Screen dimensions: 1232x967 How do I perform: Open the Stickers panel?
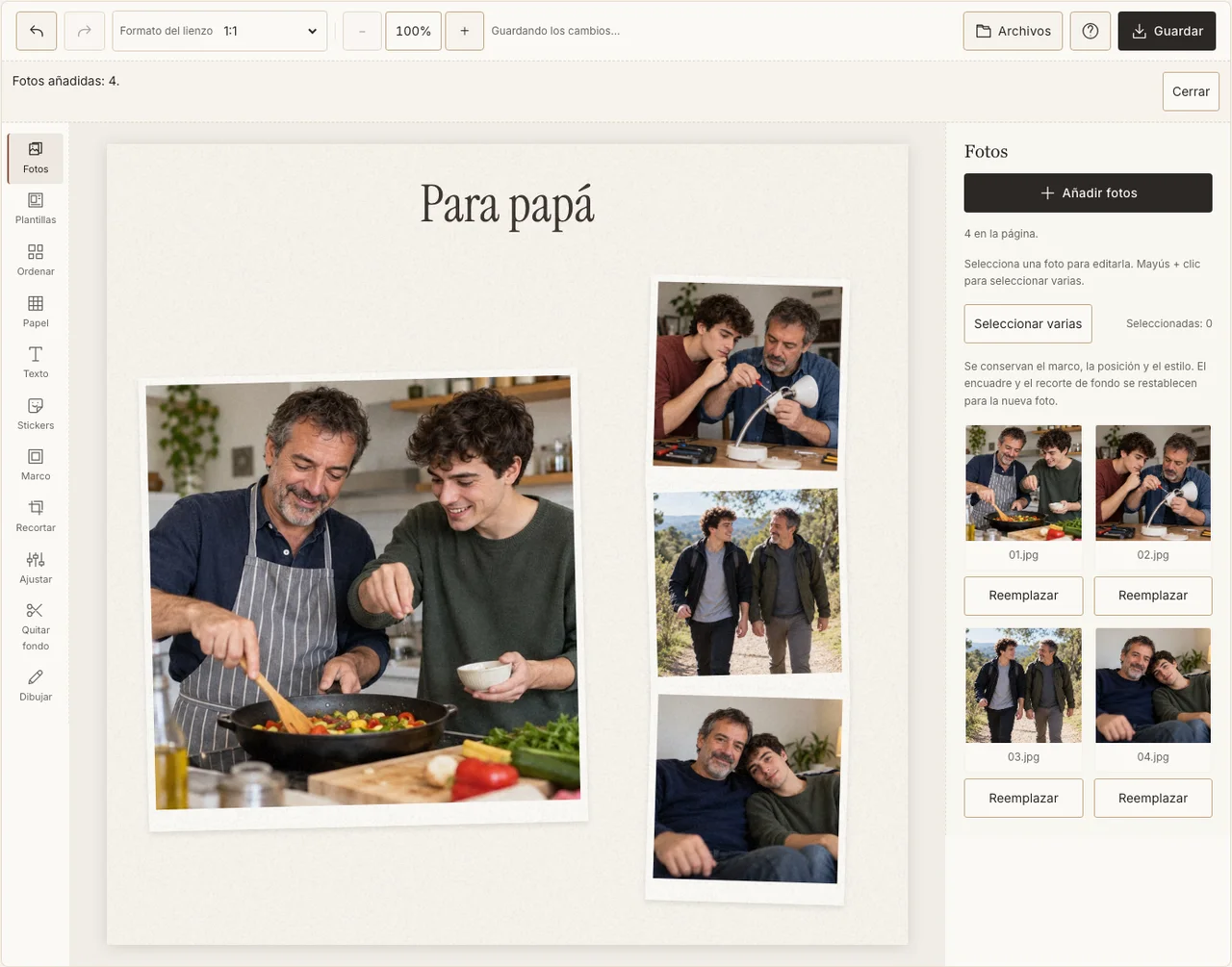36,414
